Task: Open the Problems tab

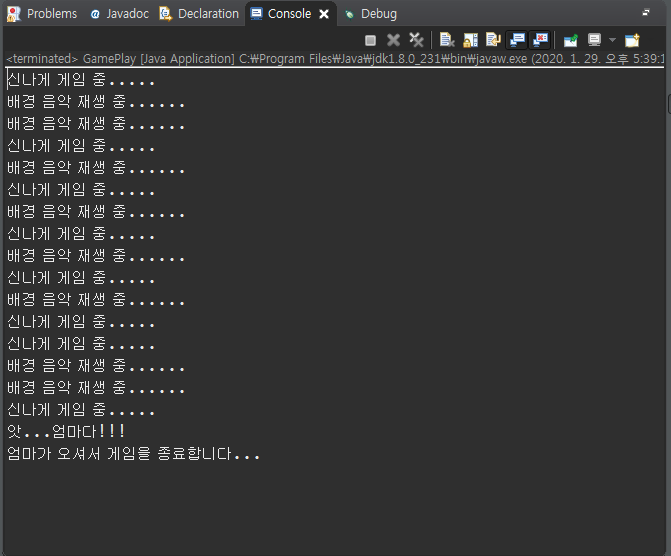Action: 42,14
